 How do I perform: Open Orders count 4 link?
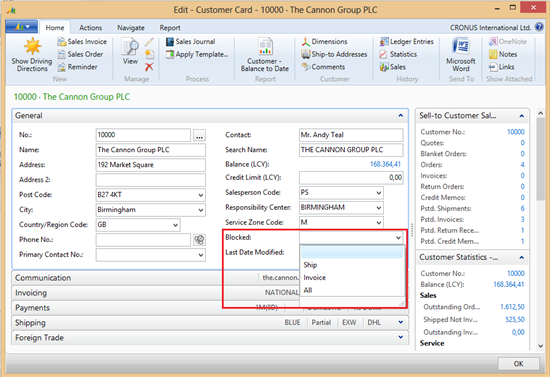[x=522, y=165]
